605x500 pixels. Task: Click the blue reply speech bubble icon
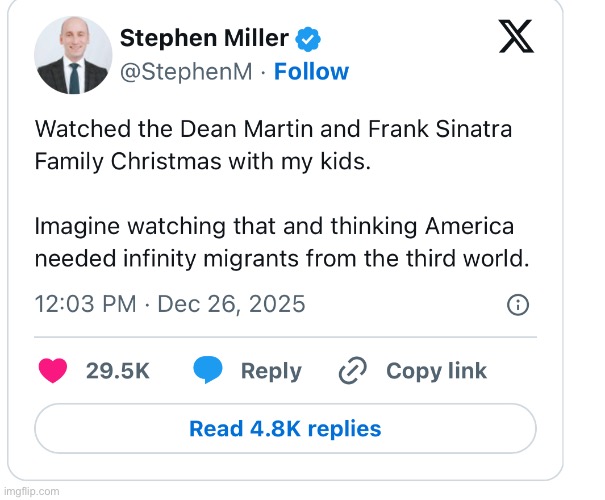[x=208, y=371]
